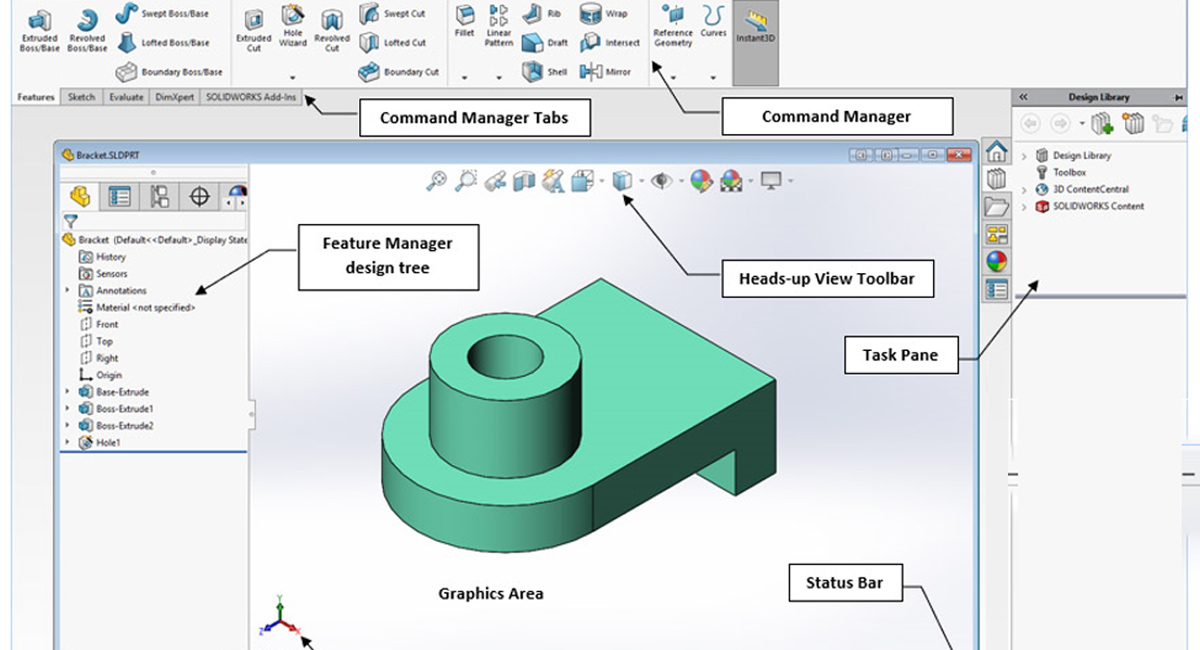The height and width of the screenshot is (650, 1200).
Task: Open the File Explorer task pane tab
Action: pos(996,207)
